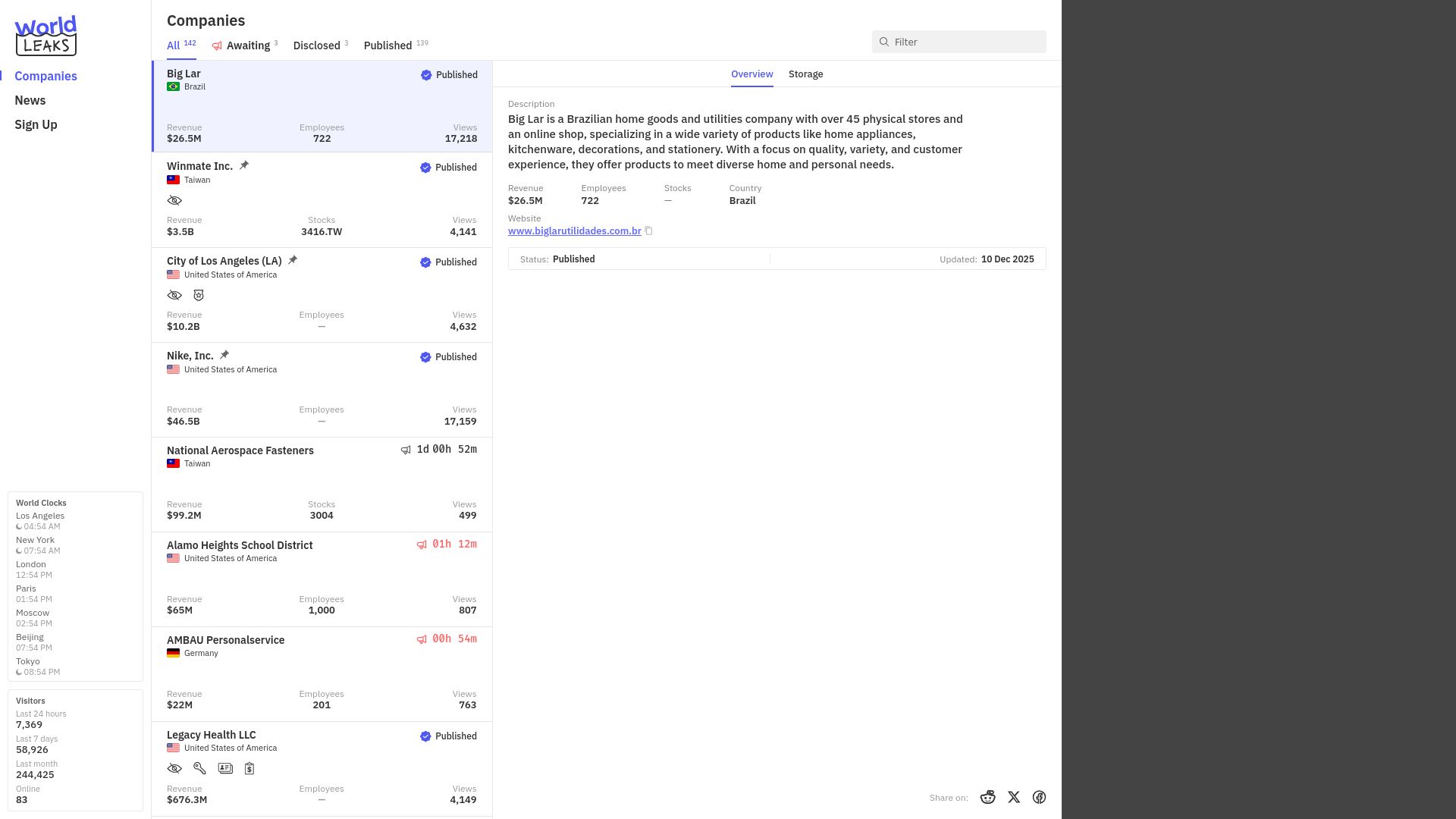This screenshot has height=819, width=1456.
Task: Click the Los Angeles world clock entry
Action: tap(40, 521)
